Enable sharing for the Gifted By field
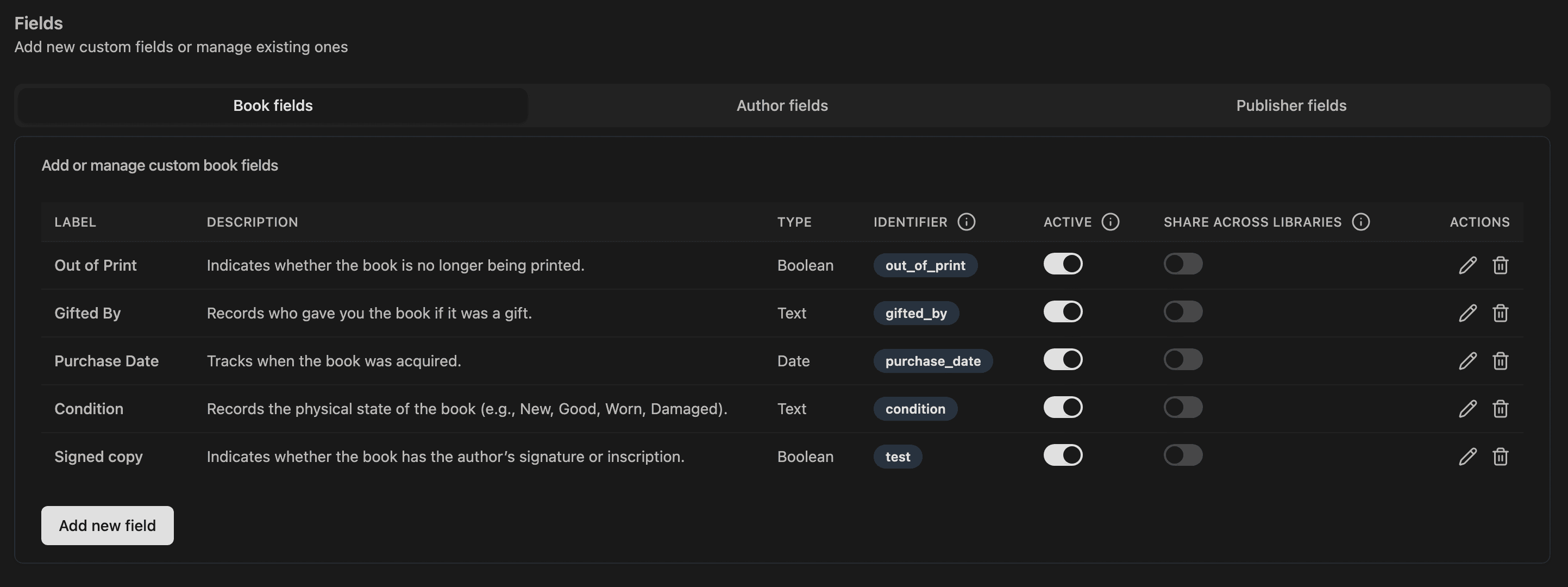This screenshot has width=1568, height=587. click(x=1183, y=311)
